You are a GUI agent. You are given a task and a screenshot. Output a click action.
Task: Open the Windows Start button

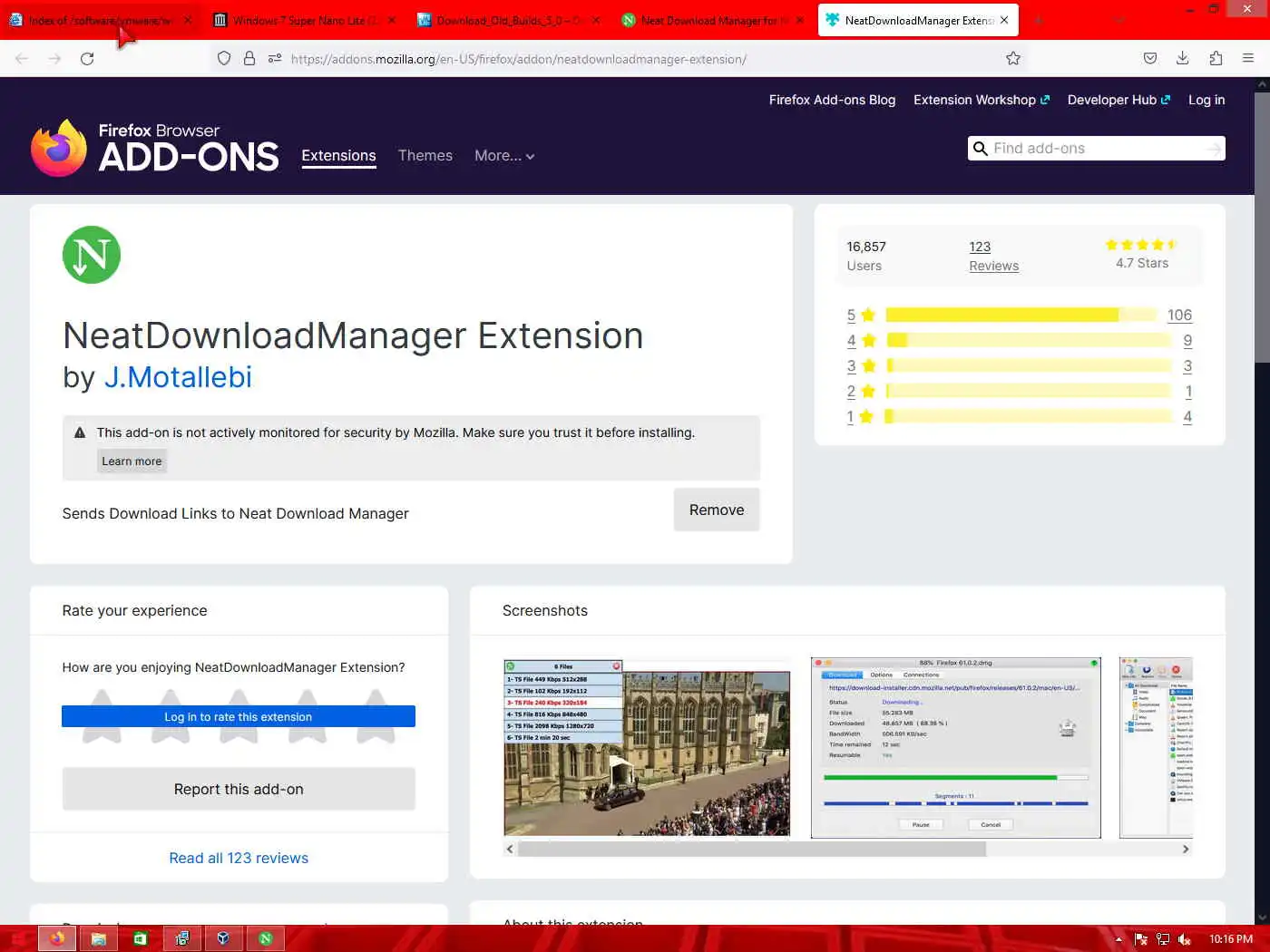(x=17, y=938)
